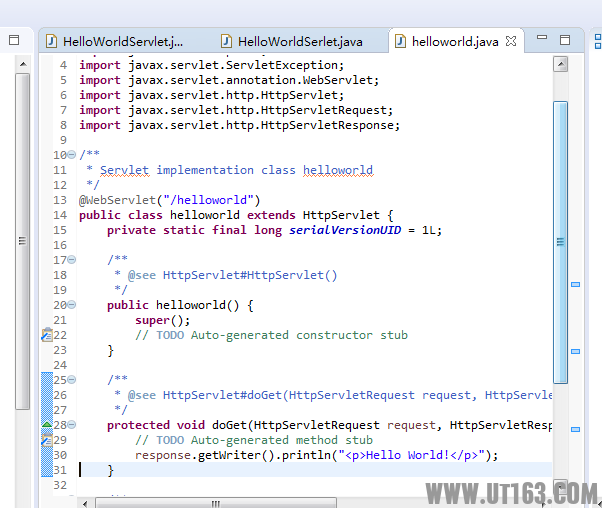602x508 pixels.
Task: Click the misspelled word helloworld in comment
Action: point(338,170)
